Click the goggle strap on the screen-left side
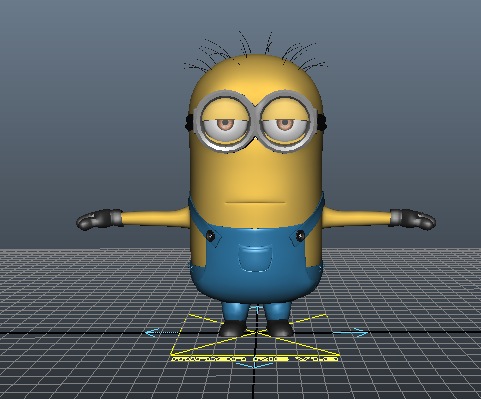 click(x=189, y=122)
